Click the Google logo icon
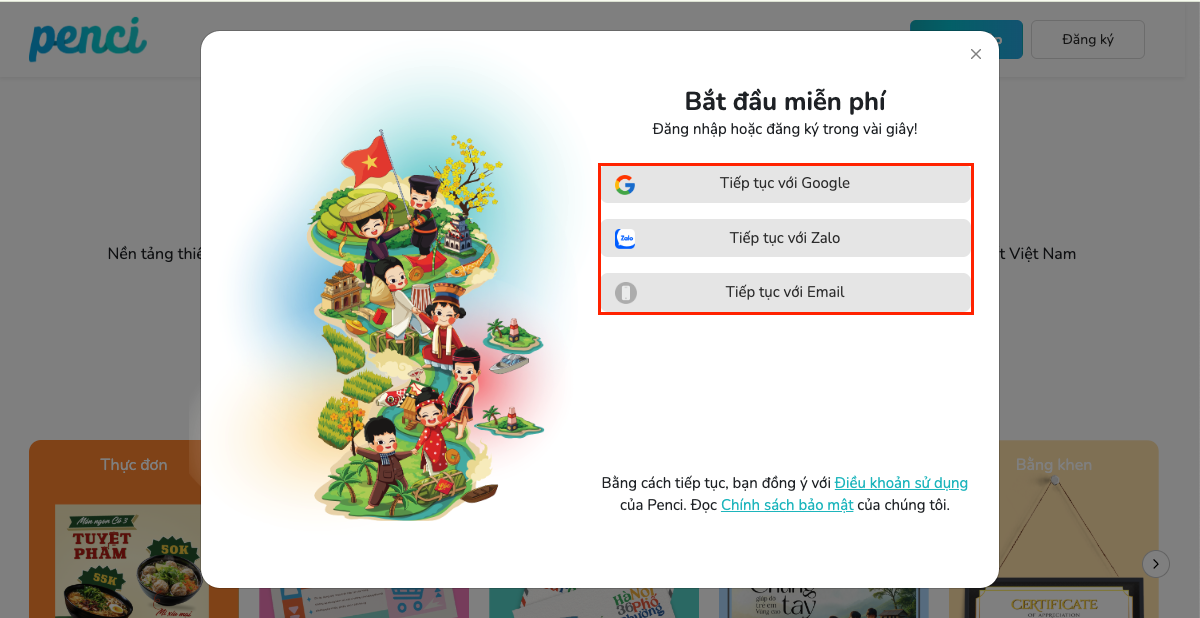Screen dimensions: 1200x618 (x=625, y=184)
